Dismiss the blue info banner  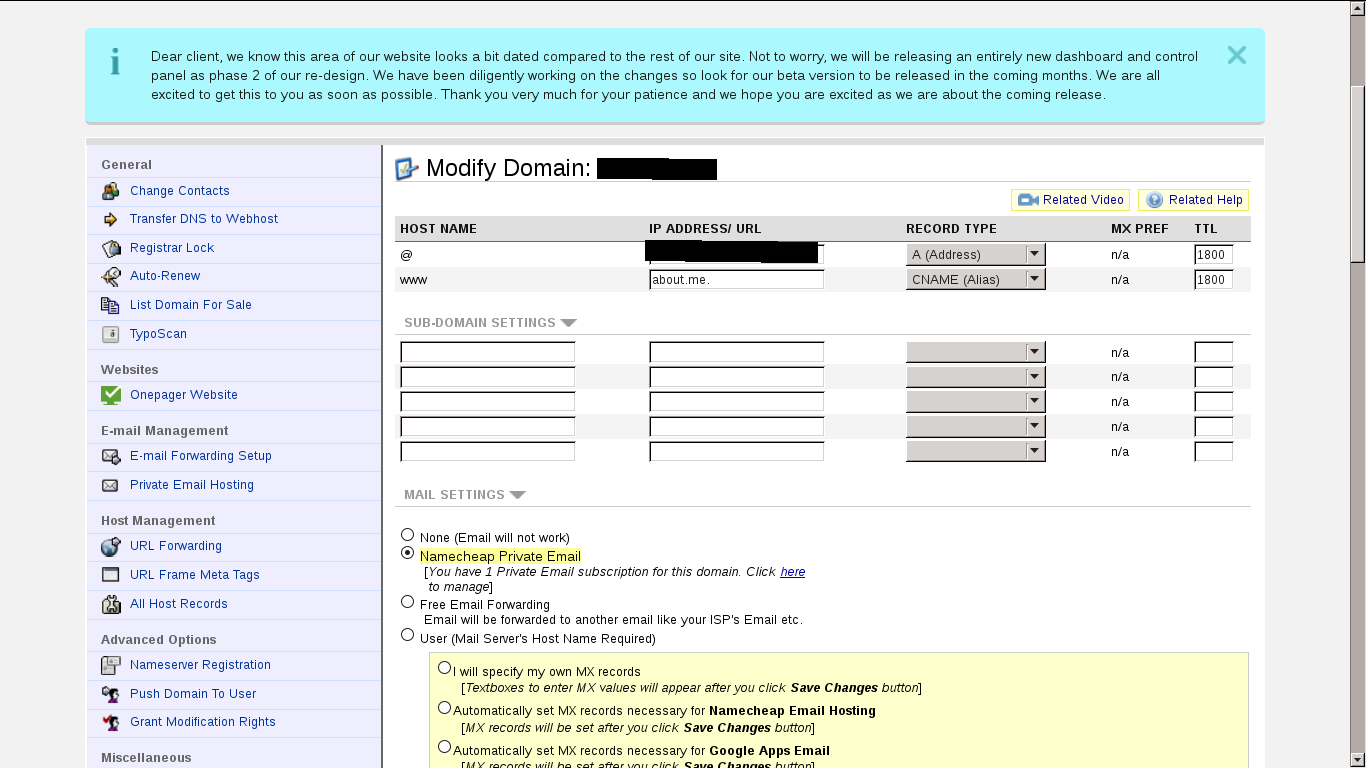click(x=1236, y=55)
